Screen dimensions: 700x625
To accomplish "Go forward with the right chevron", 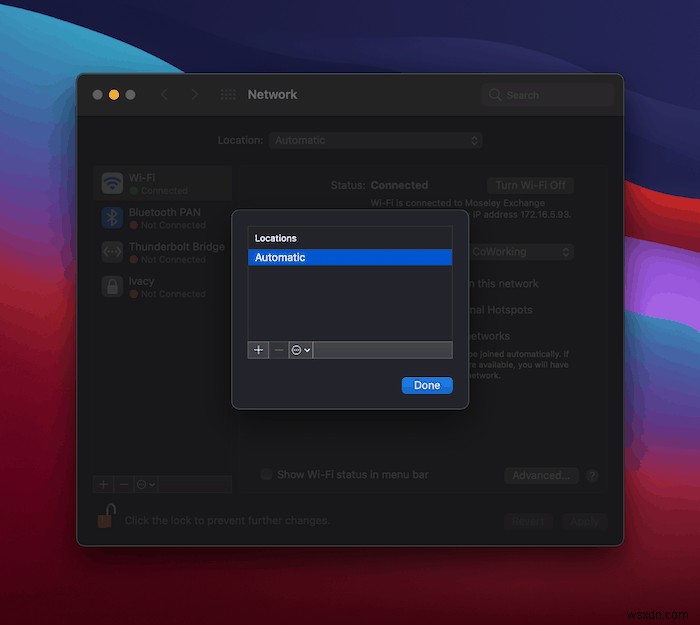I will pos(195,95).
